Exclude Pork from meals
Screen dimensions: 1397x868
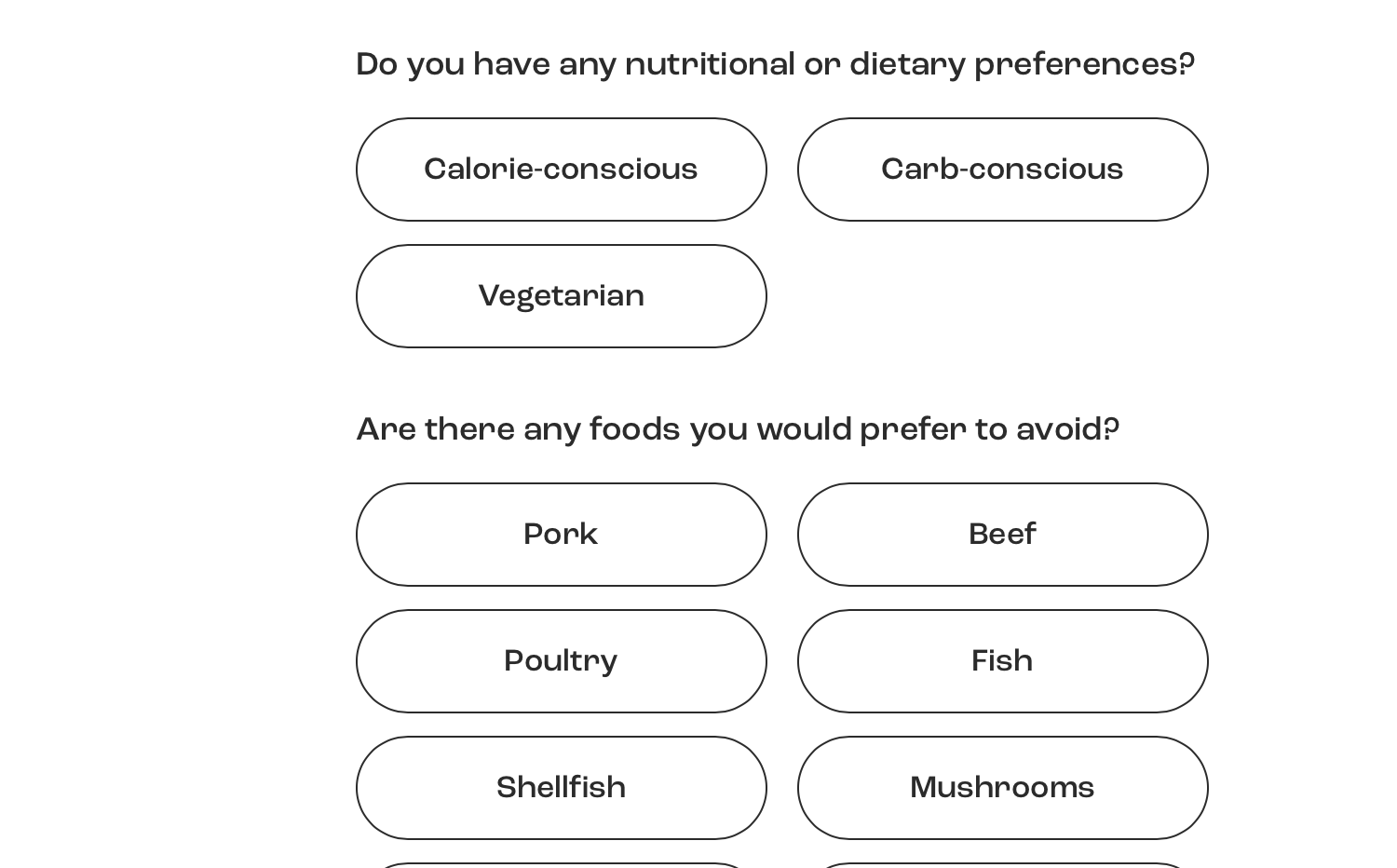tap(561, 535)
